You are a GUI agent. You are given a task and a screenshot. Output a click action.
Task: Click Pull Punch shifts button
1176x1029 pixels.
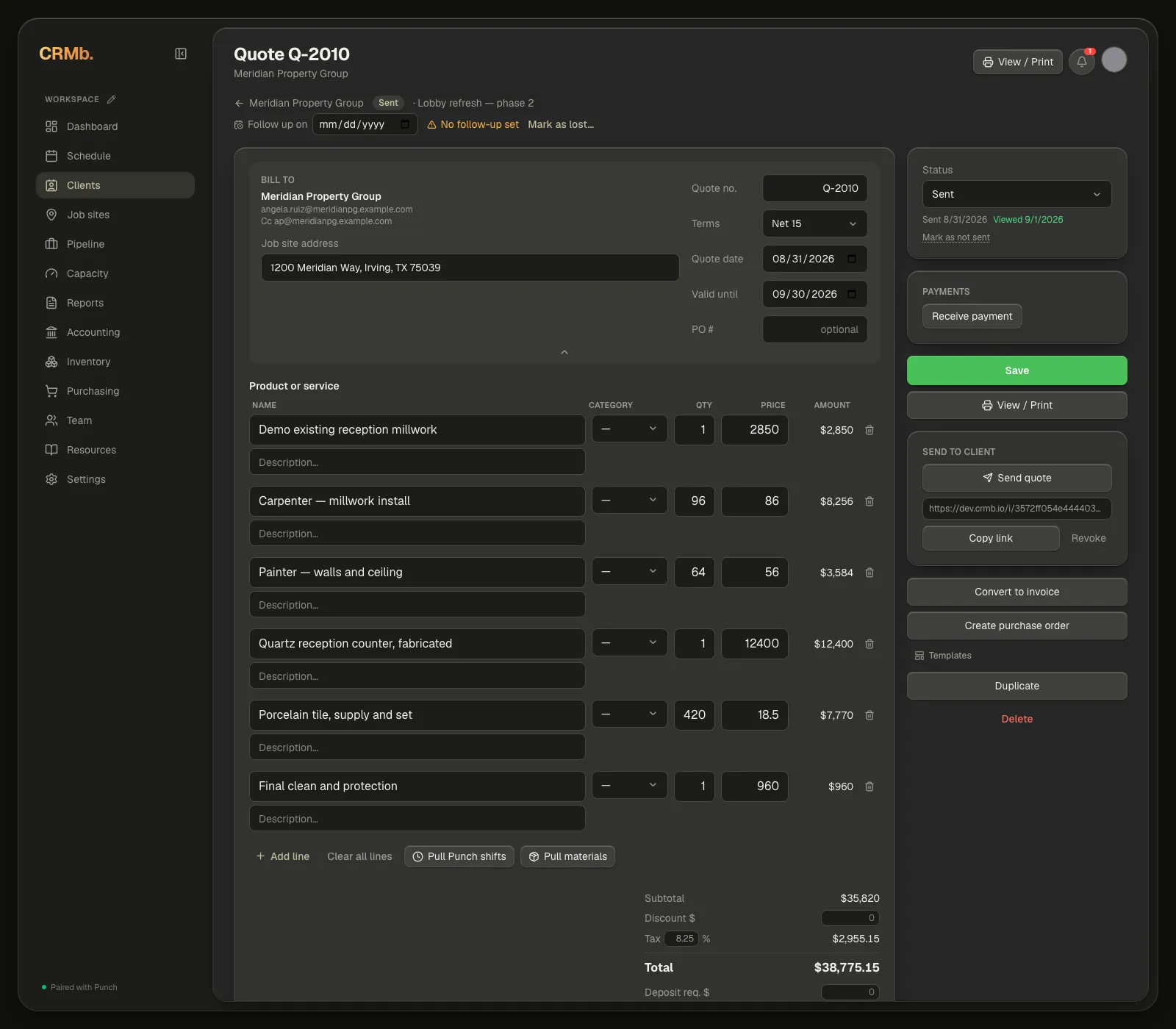click(459, 856)
